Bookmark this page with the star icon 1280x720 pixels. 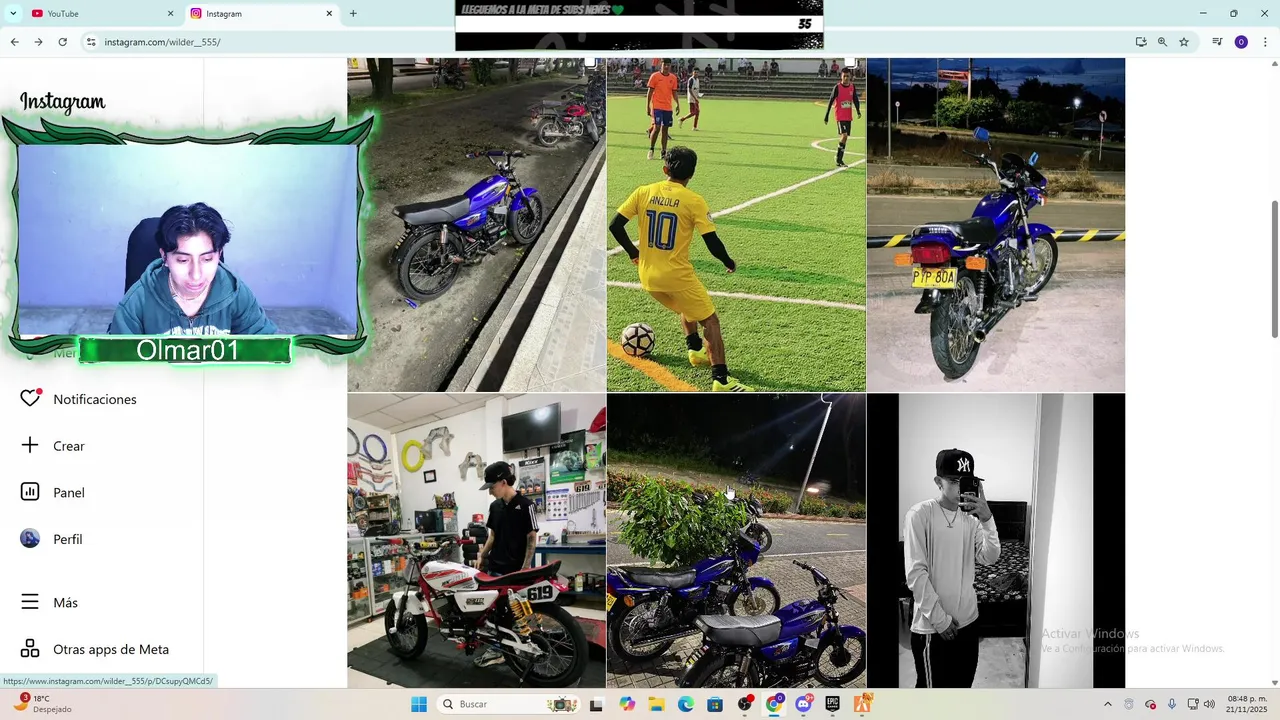click(1184, 42)
